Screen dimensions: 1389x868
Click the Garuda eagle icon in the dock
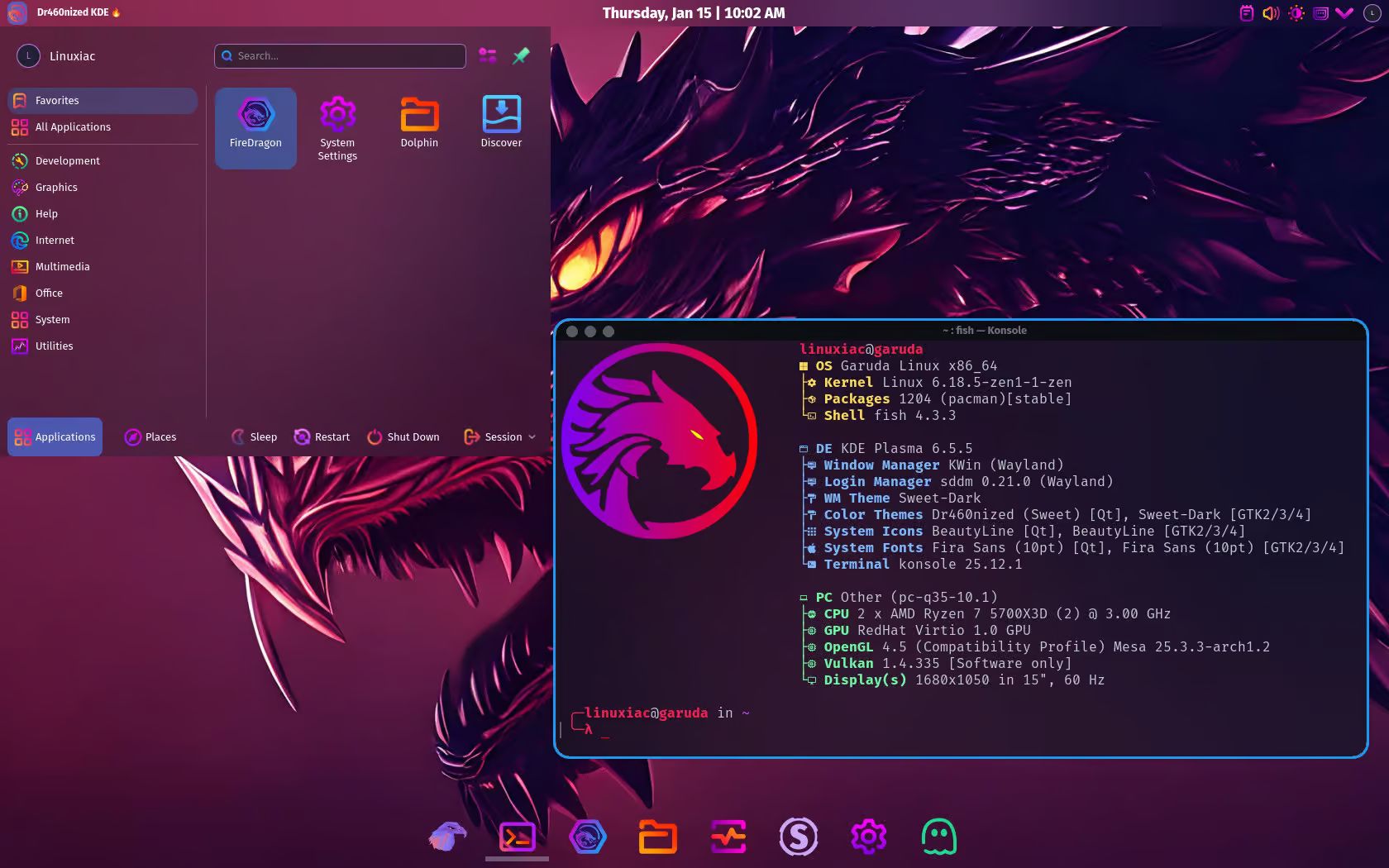[447, 837]
